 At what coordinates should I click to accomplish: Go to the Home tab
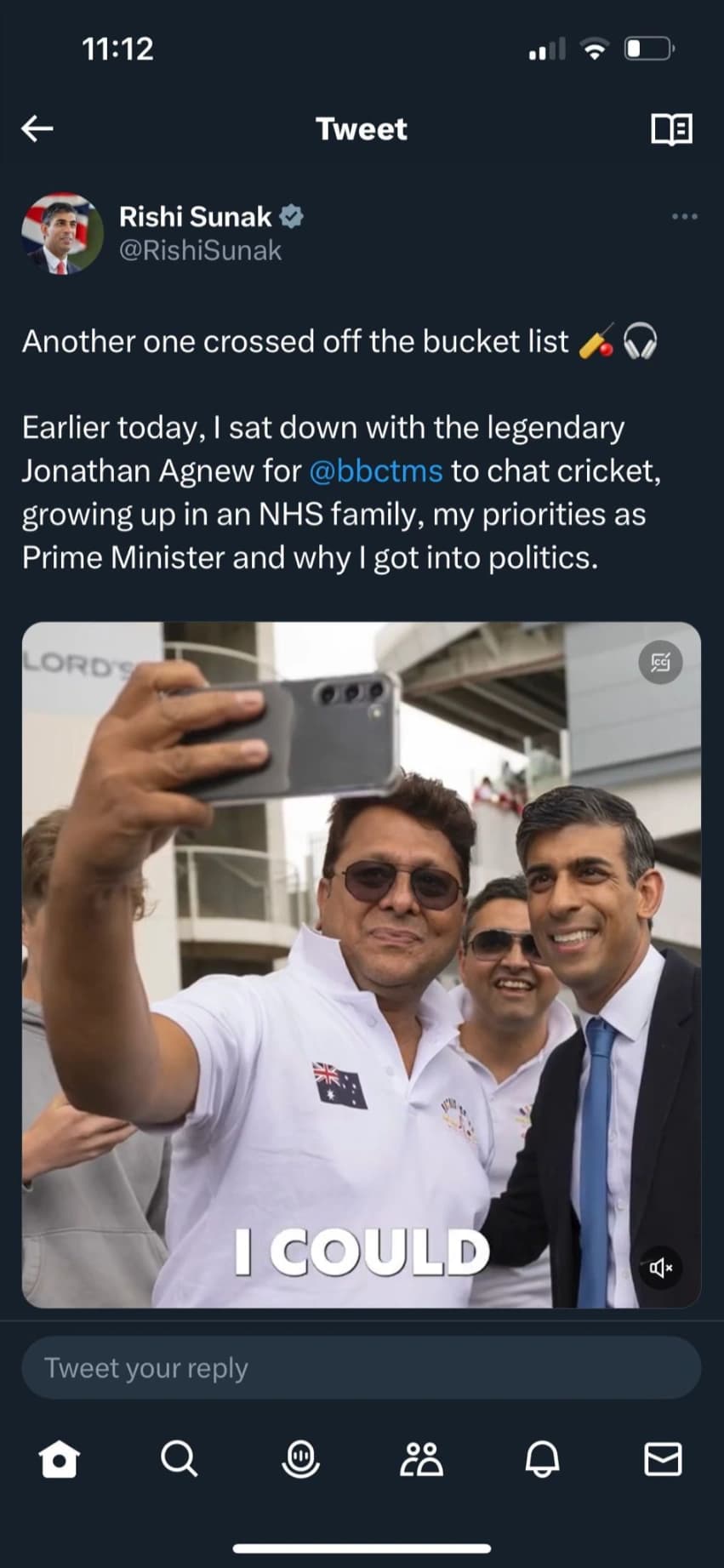click(x=60, y=1460)
